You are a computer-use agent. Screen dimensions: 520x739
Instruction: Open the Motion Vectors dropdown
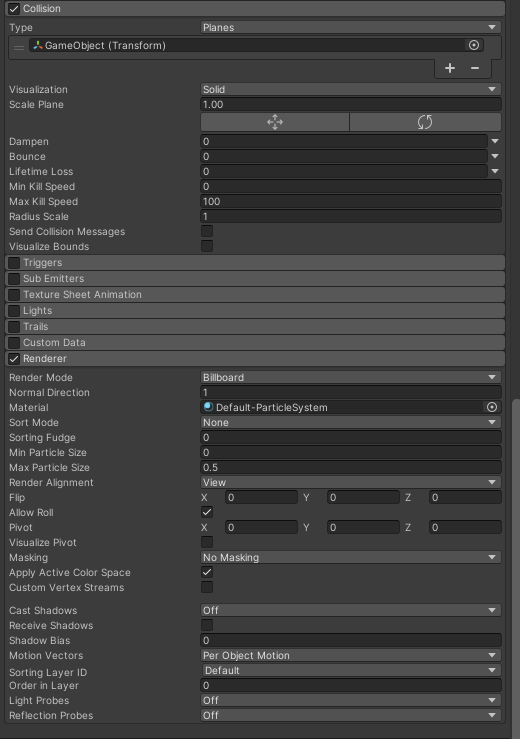(x=351, y=655)
